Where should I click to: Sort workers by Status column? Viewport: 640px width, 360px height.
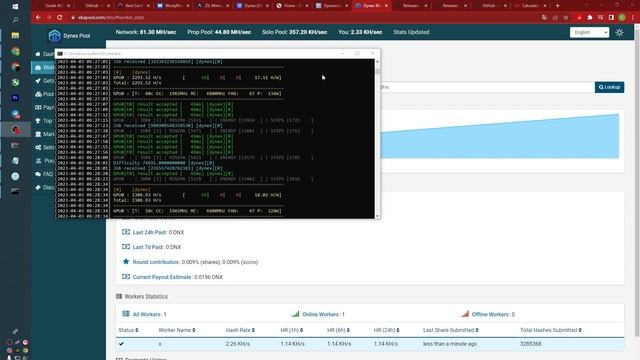128,330
